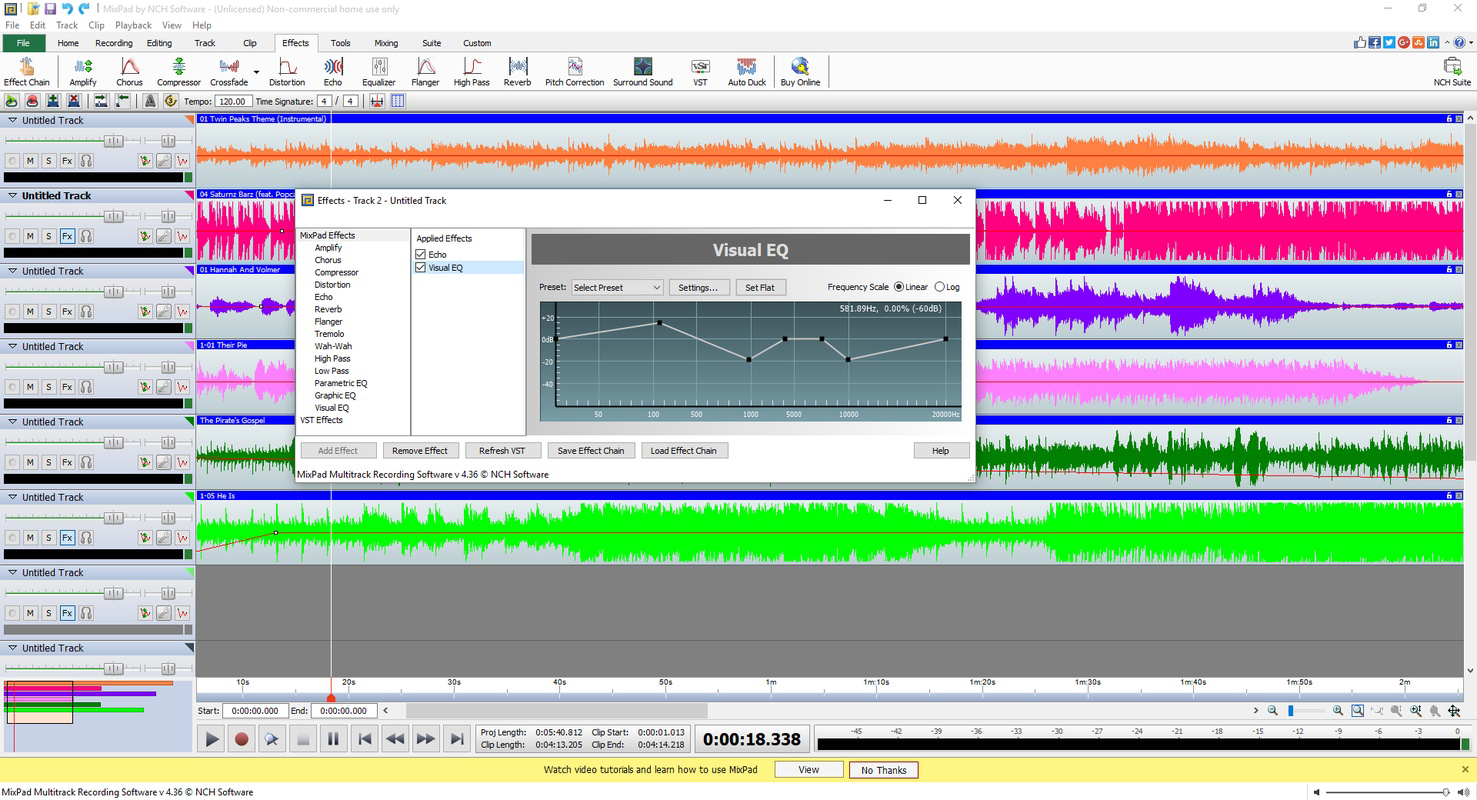The width and height of the screenshot is (1477, 800).
Task: Click the green File tab
Action: [23, 43]
